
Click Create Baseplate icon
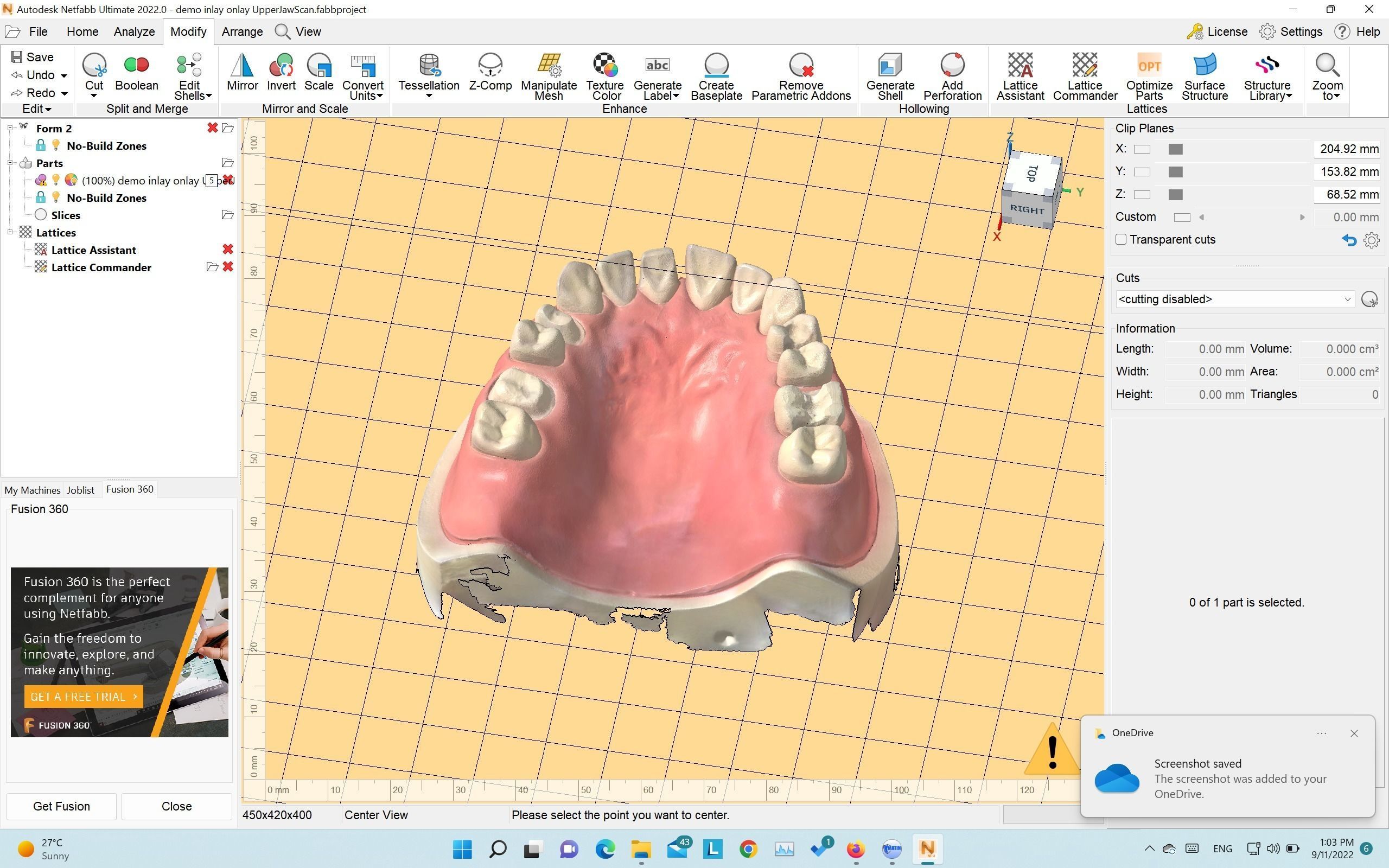click(716, 67)
